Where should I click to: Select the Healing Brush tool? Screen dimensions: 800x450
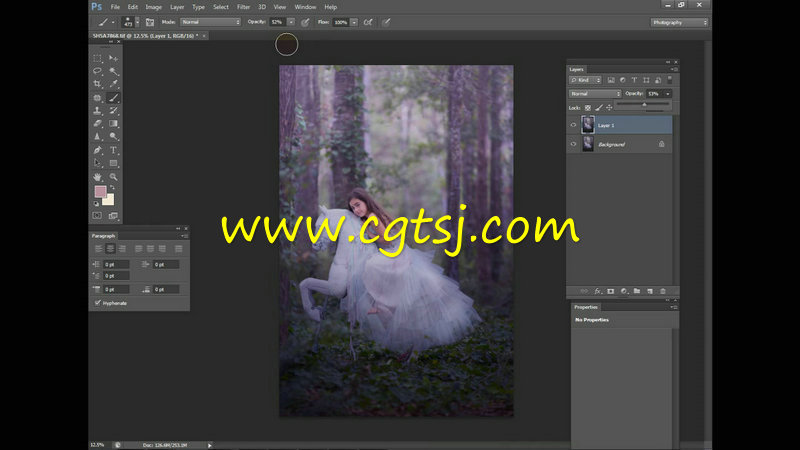97,97
